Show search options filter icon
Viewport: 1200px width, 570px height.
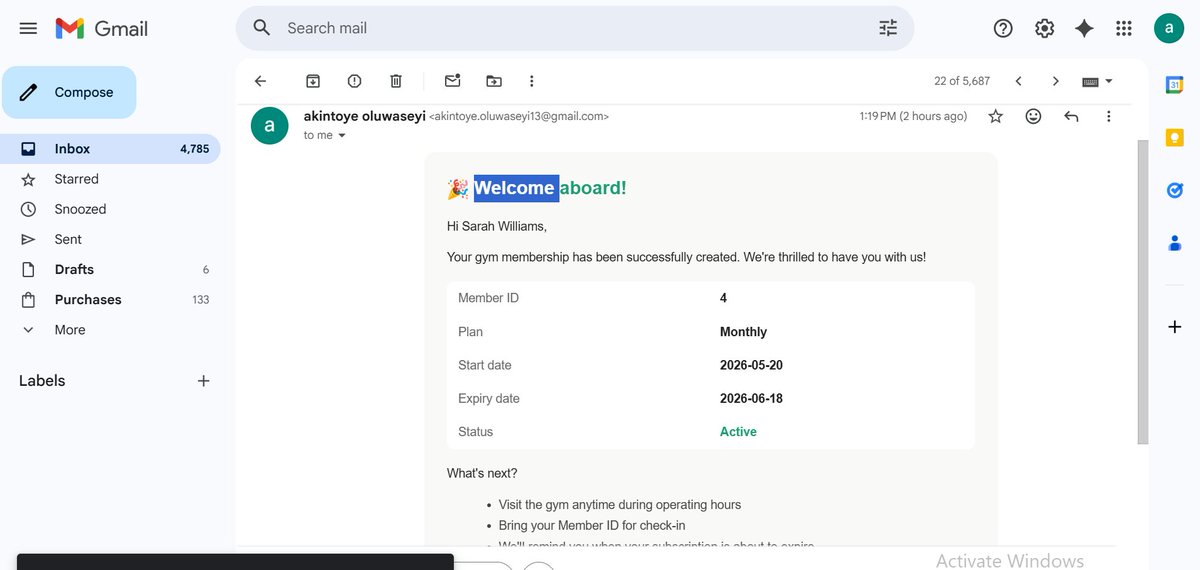click(x=888, y=28)
